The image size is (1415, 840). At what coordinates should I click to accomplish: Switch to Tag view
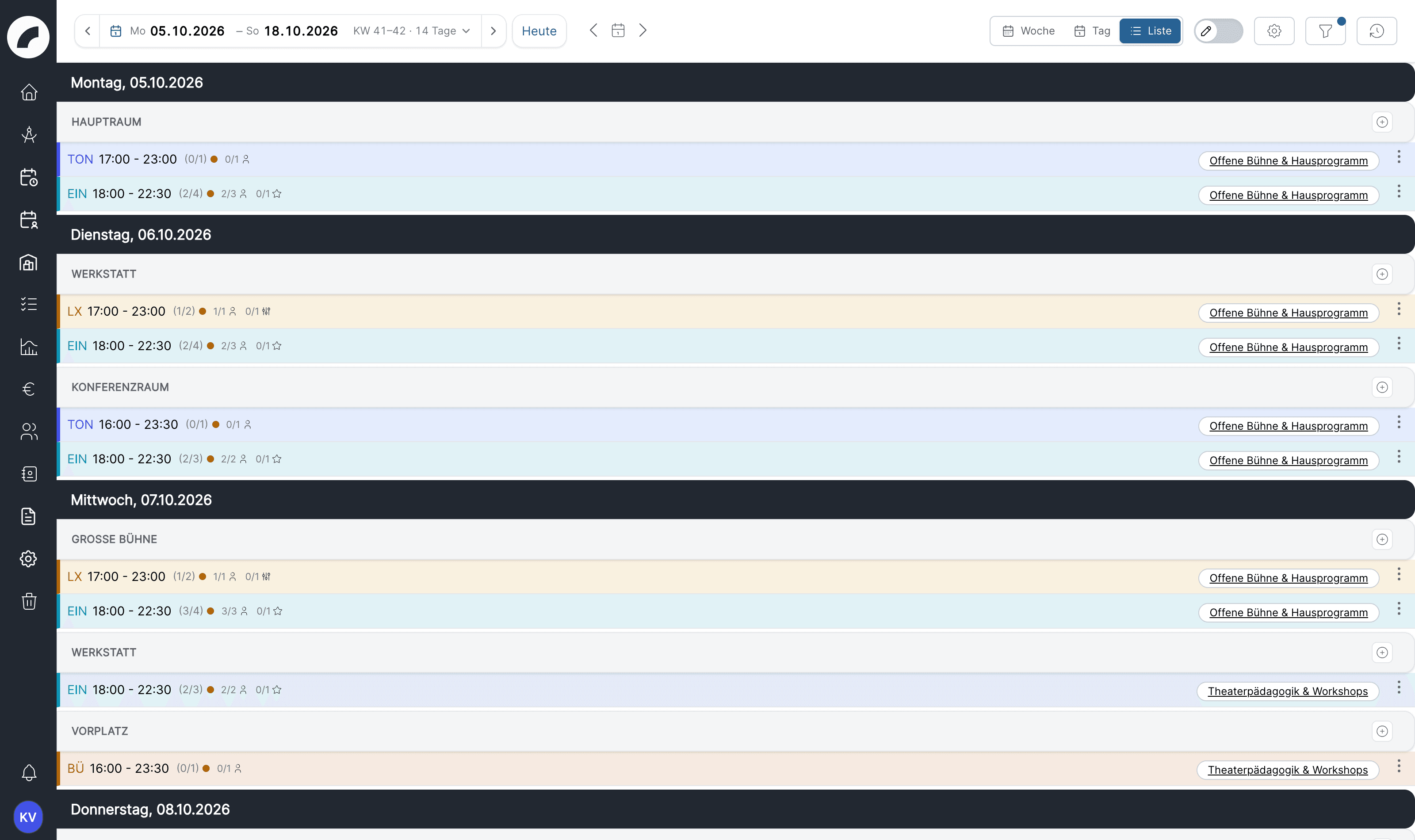pyautogui.click(x=1092, y=31)
